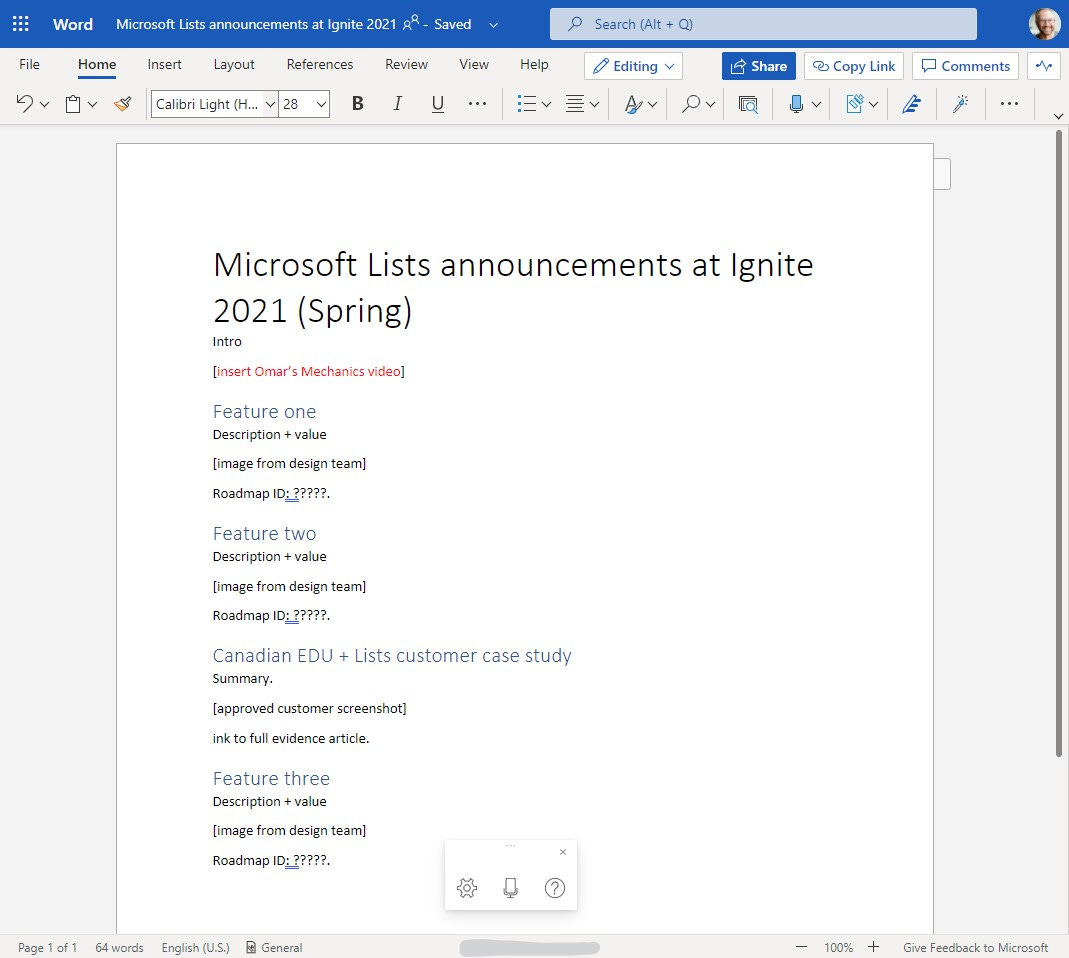Zoom out with minus button
This screenshot has height=958, width=1069.
(802, 947)
